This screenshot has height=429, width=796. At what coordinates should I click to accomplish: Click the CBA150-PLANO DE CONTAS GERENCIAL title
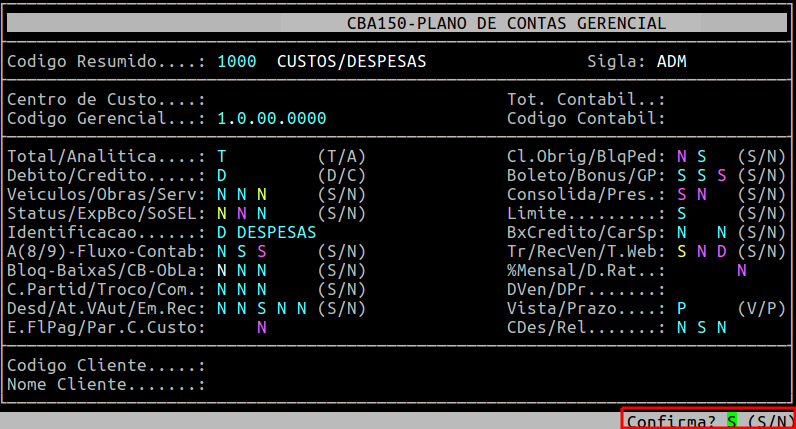[x=505, y=23]
